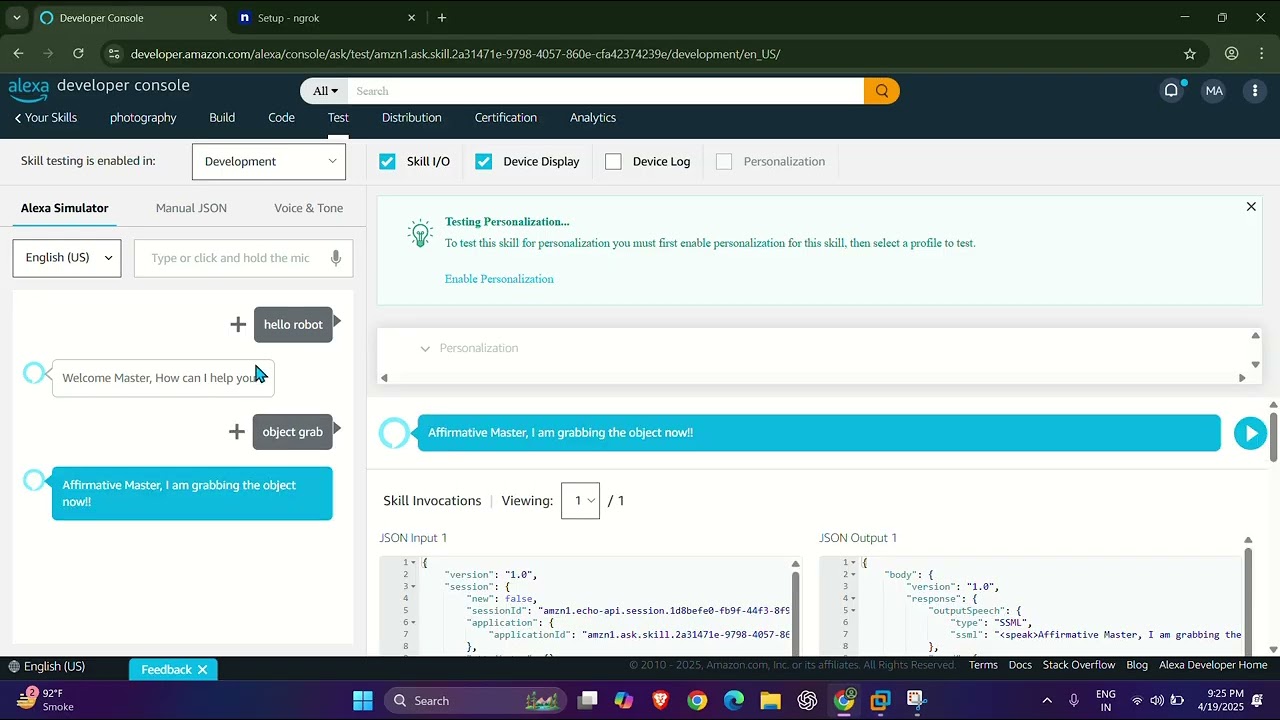The height and width of the screenshot is (720, 1280).
Task: Click the microphone icon in utterance box
Action: coord(336,258)
